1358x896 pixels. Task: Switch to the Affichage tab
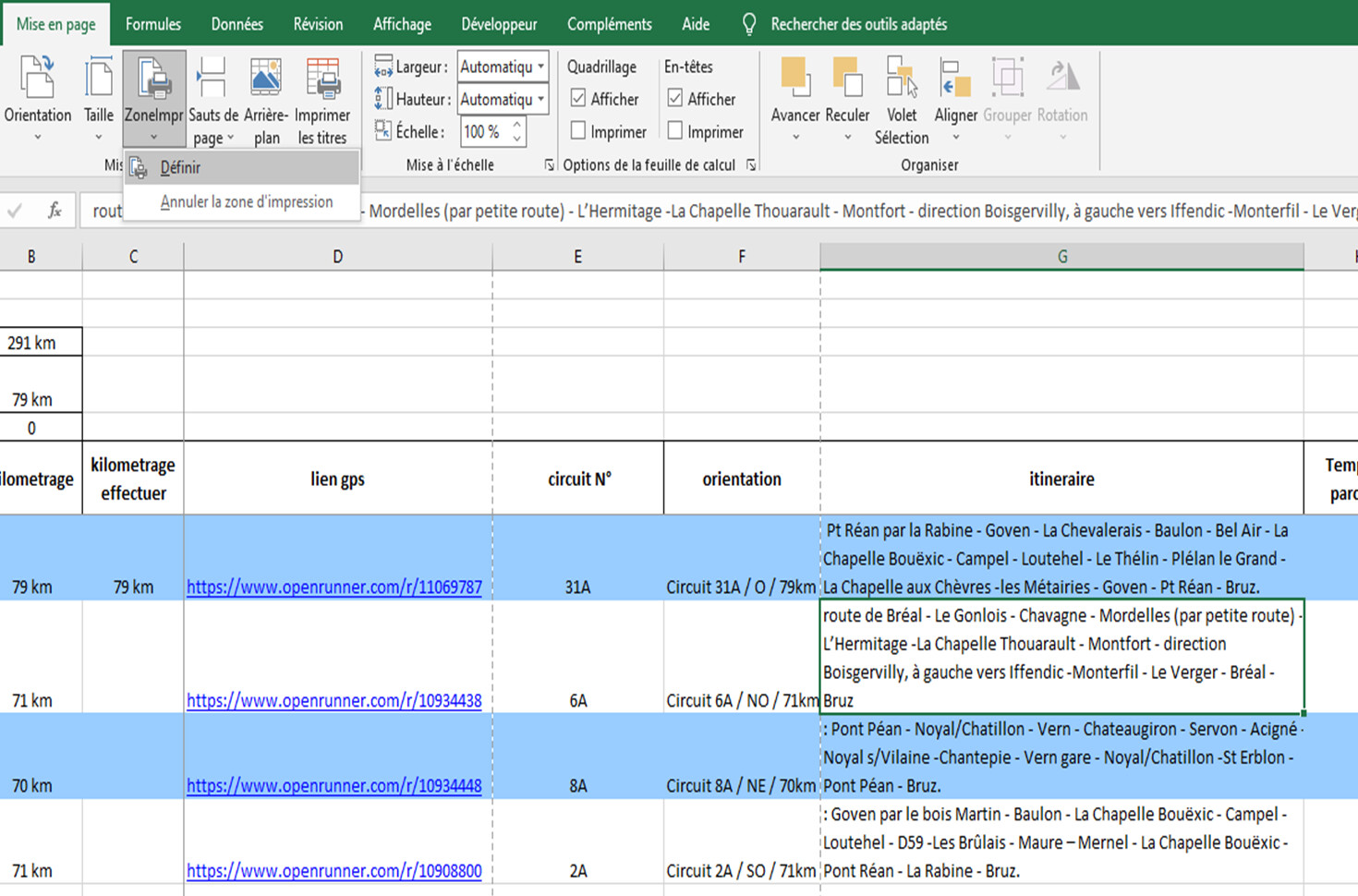(402, 24)
